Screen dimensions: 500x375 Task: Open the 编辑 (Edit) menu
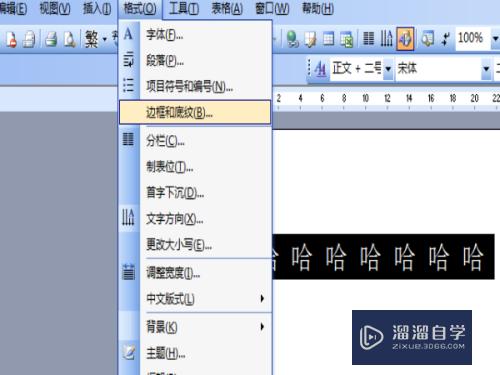(x=13, y=8)
